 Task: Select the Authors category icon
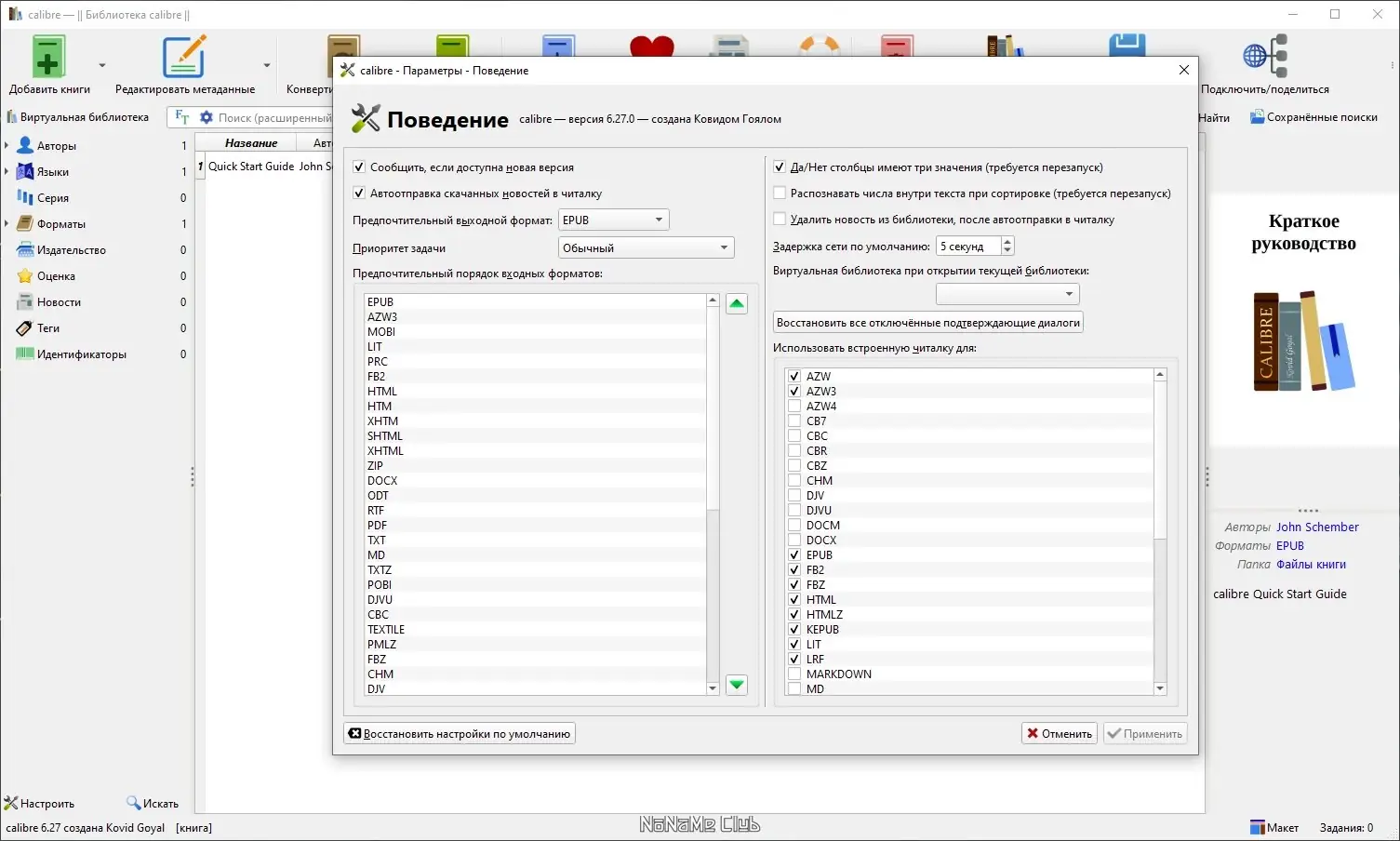(25, 146)
